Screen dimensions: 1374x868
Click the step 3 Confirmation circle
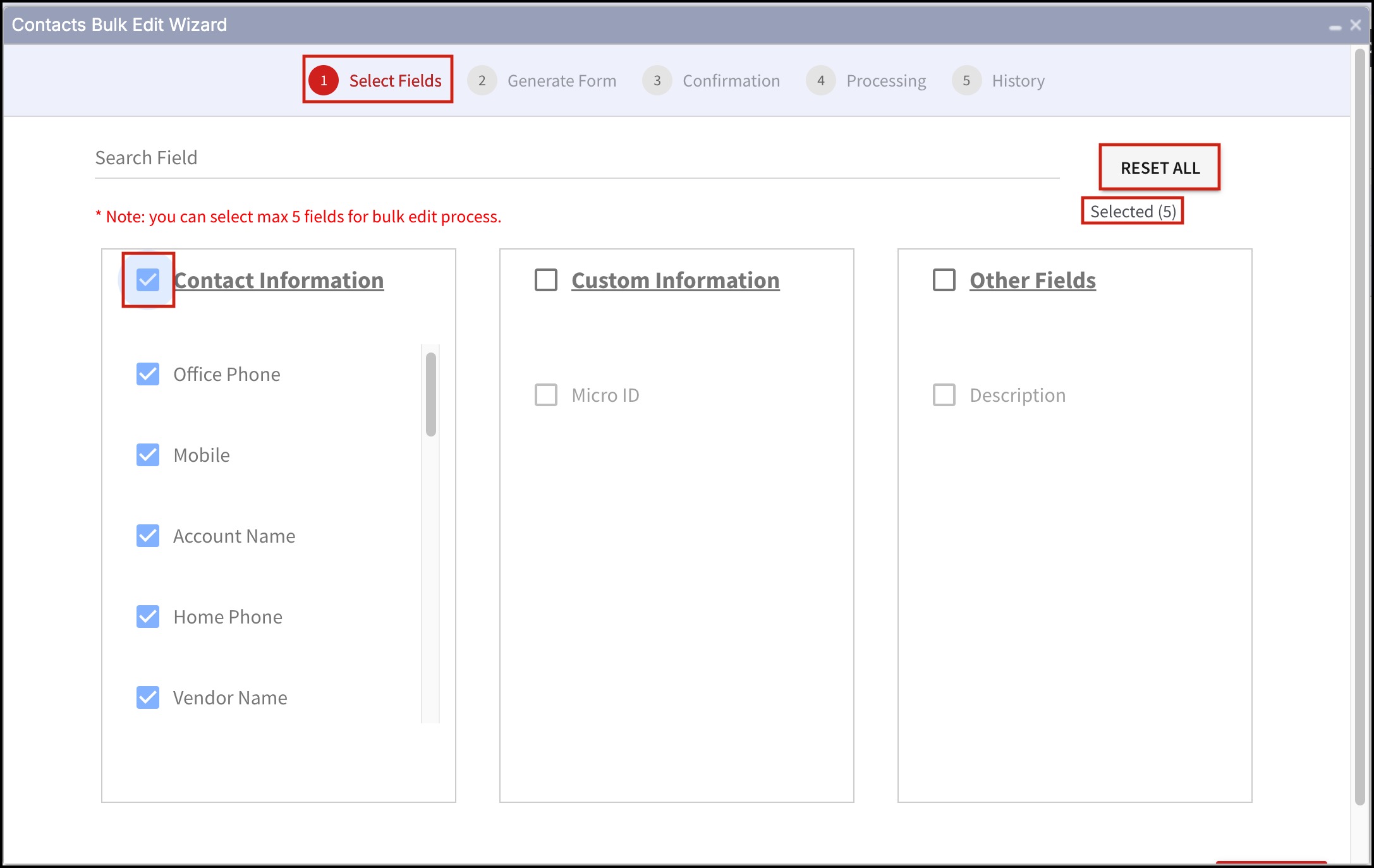pos(657,81)
